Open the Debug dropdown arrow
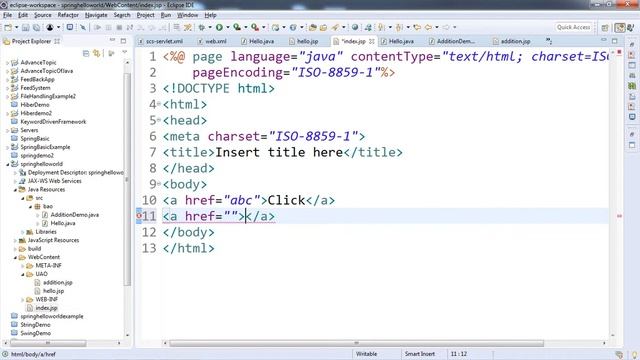The width and height of the screenshot is (640, 360). (210, 27)
